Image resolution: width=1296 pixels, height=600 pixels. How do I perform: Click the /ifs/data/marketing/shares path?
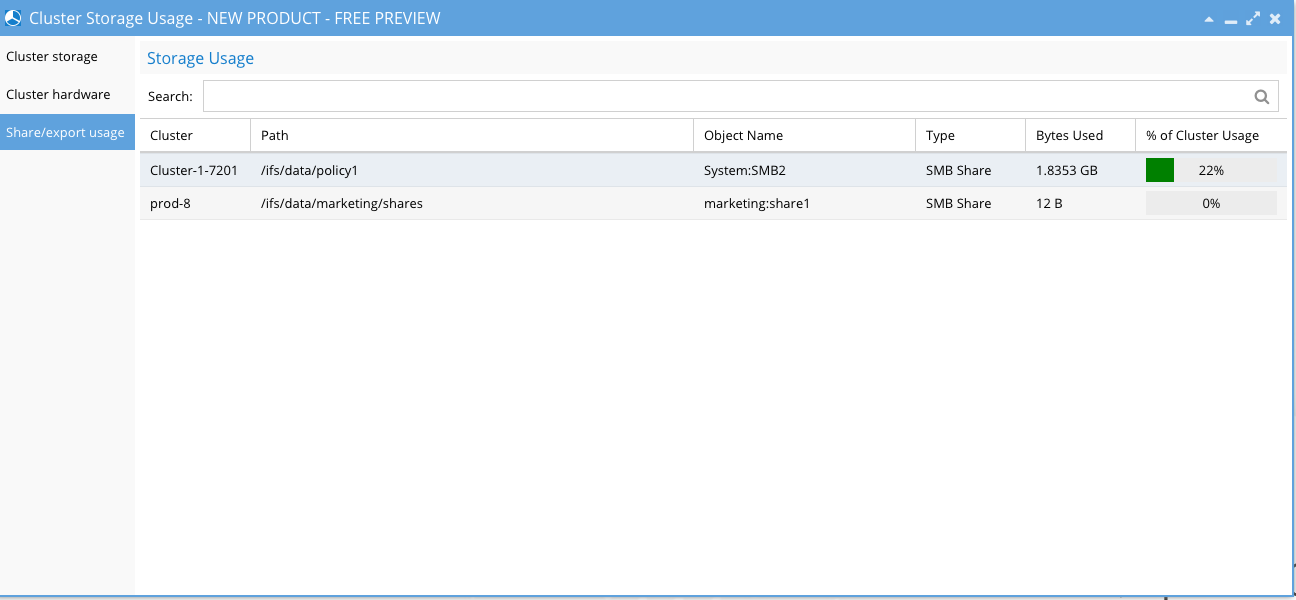342,204
